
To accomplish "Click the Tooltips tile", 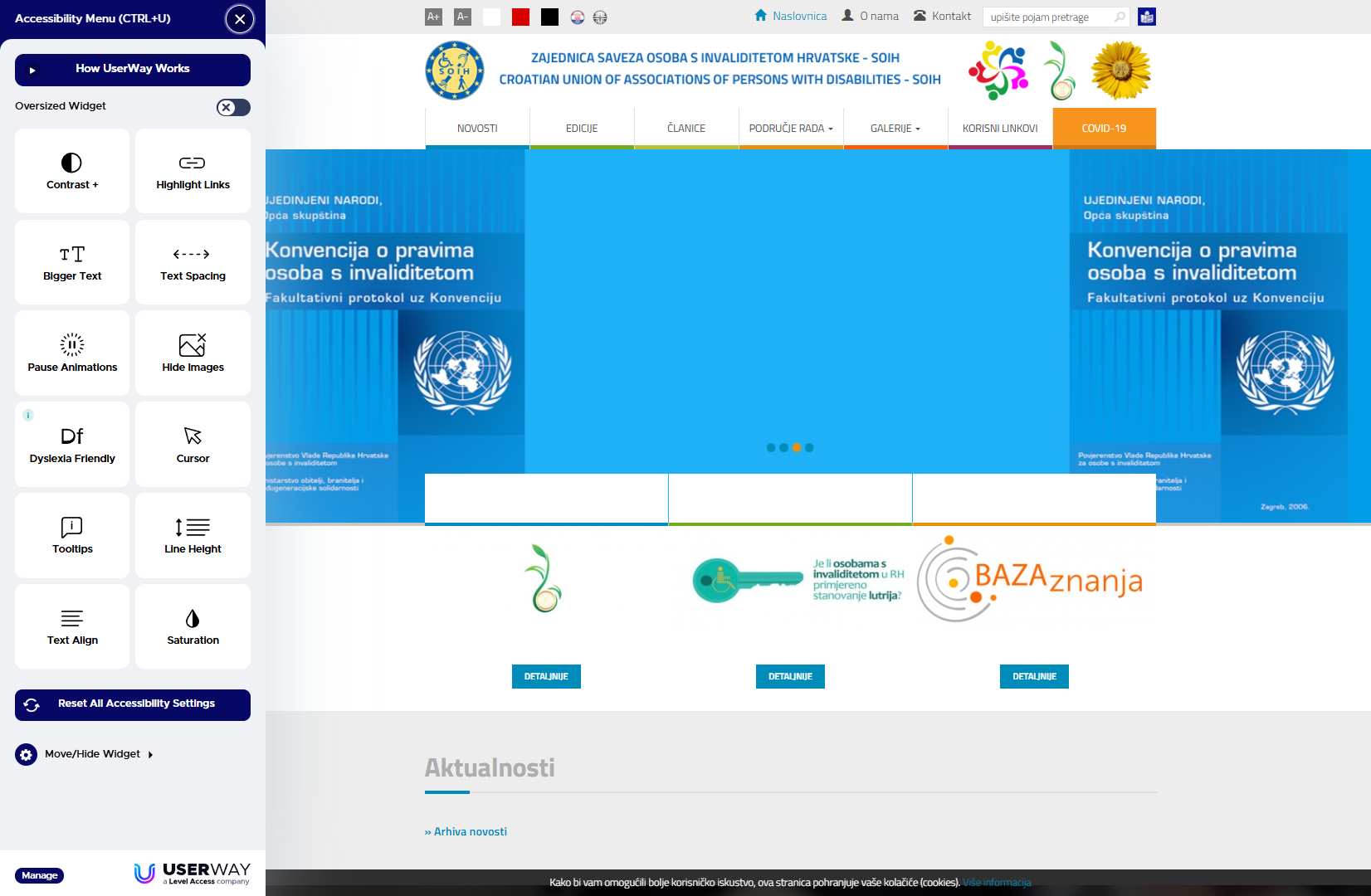I will coord(72,535).
